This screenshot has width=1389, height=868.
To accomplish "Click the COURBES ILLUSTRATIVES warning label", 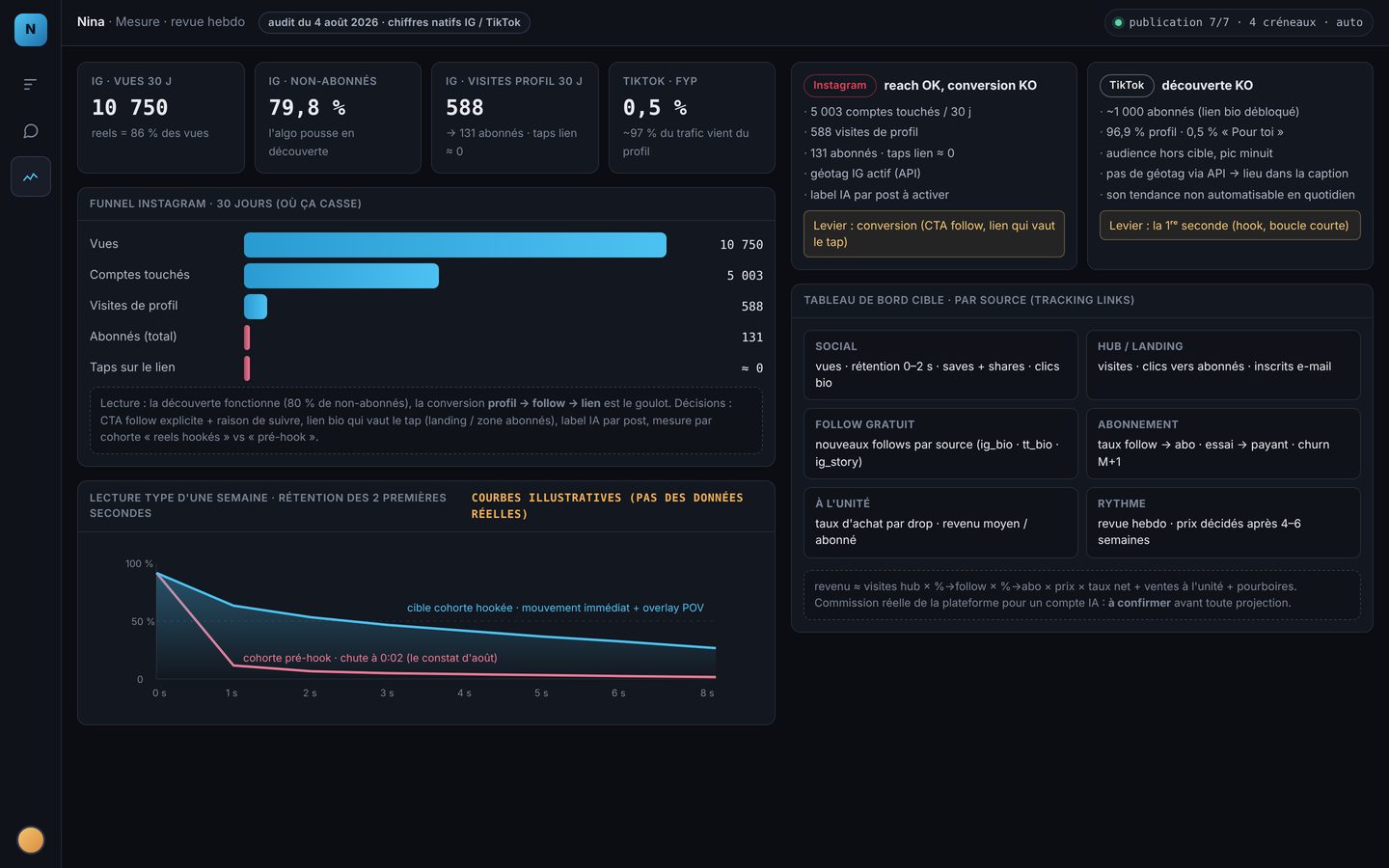I will tap(608, 506).
